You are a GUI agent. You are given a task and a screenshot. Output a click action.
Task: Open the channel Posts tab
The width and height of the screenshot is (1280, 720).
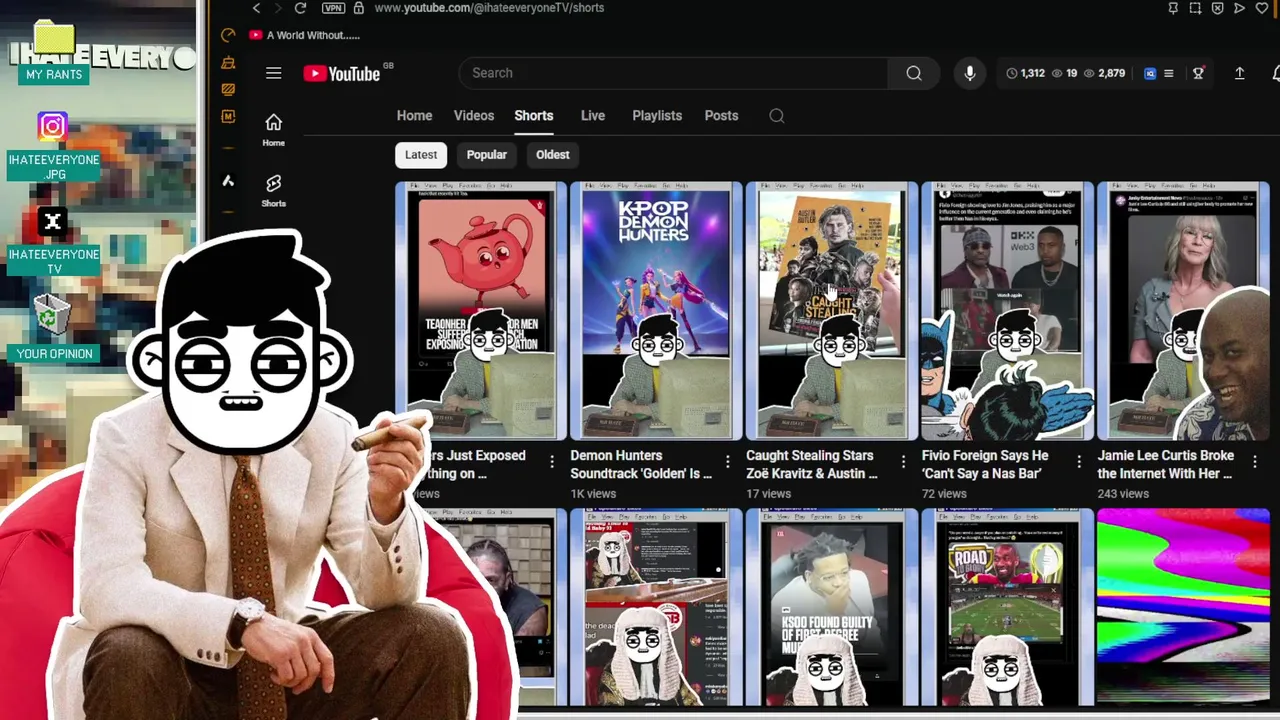721,115
